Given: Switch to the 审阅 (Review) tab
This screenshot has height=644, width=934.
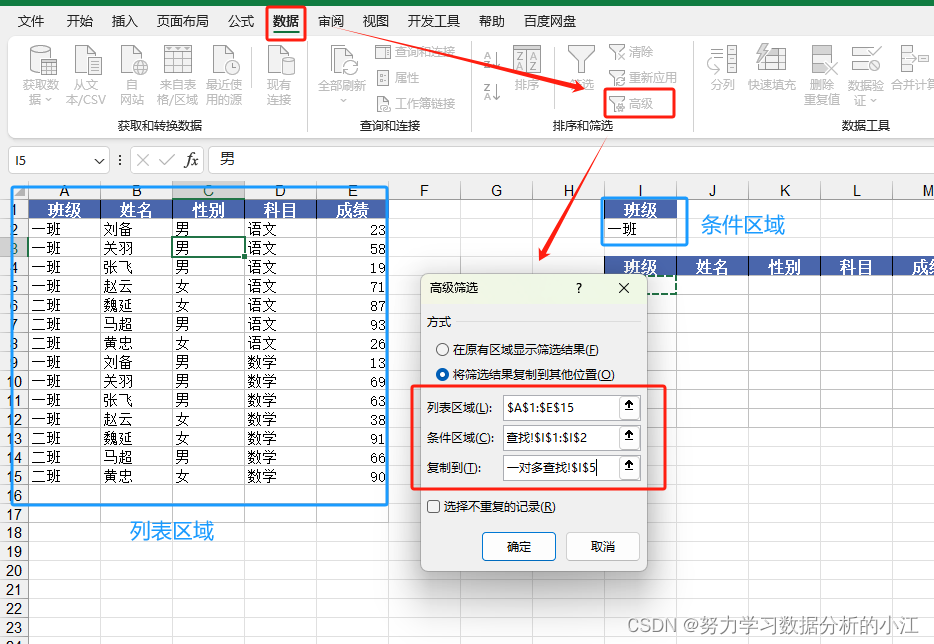Looking at the screenshot, I should coord(331,21).
